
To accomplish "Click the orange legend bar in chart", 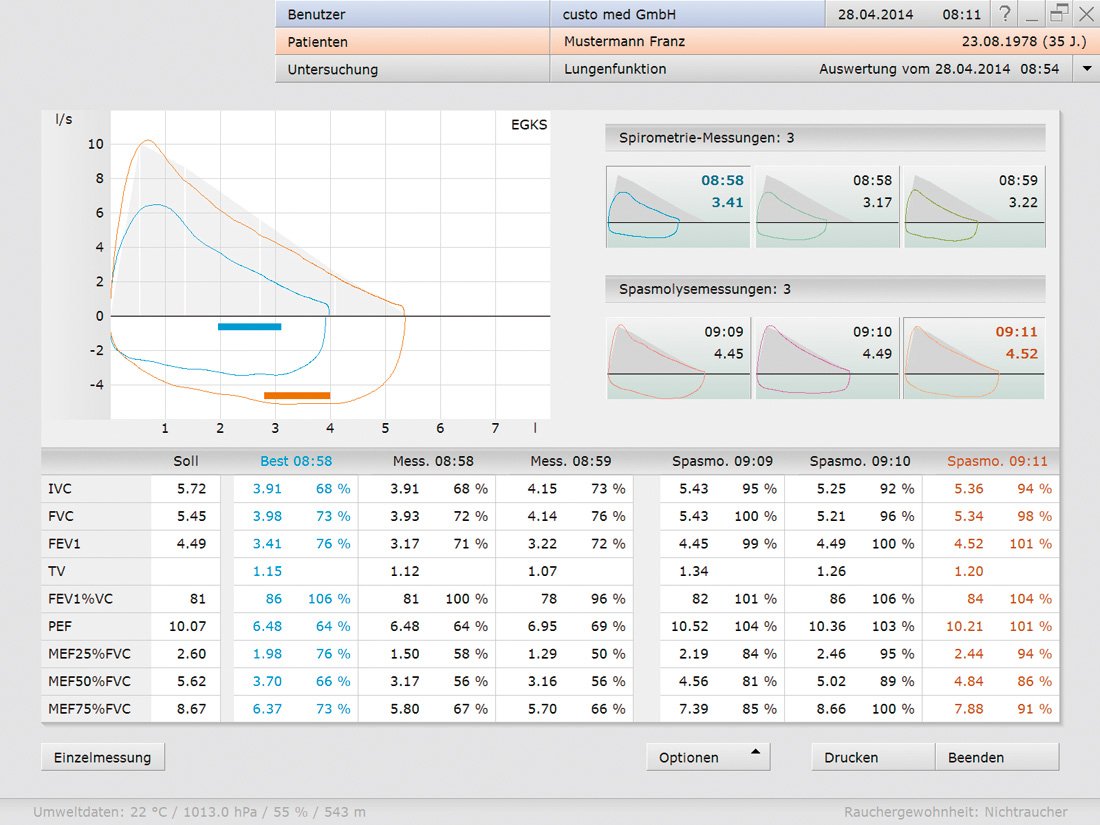I will pos(297,396).
